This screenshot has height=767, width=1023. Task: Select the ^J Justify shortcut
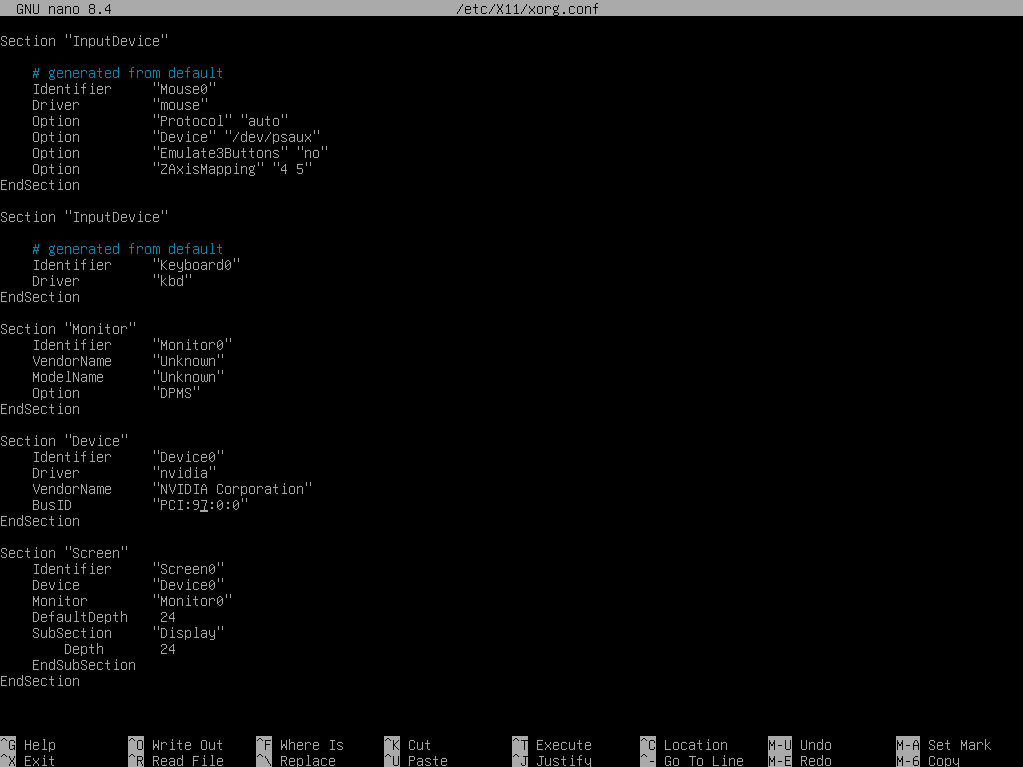pyautogui.click(x=551, y=760)
